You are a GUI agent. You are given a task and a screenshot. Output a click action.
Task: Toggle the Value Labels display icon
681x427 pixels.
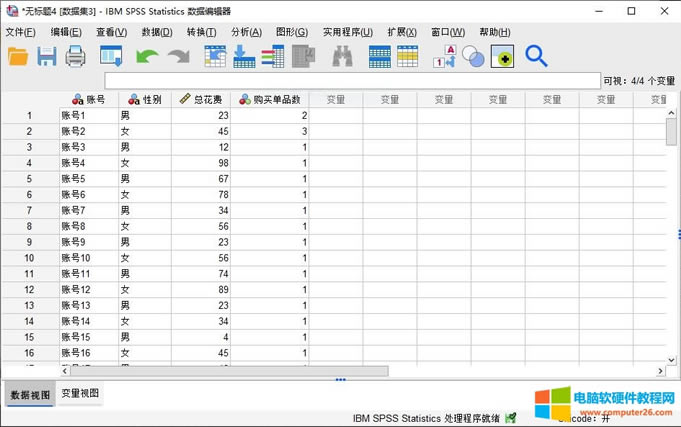[444, 57]
